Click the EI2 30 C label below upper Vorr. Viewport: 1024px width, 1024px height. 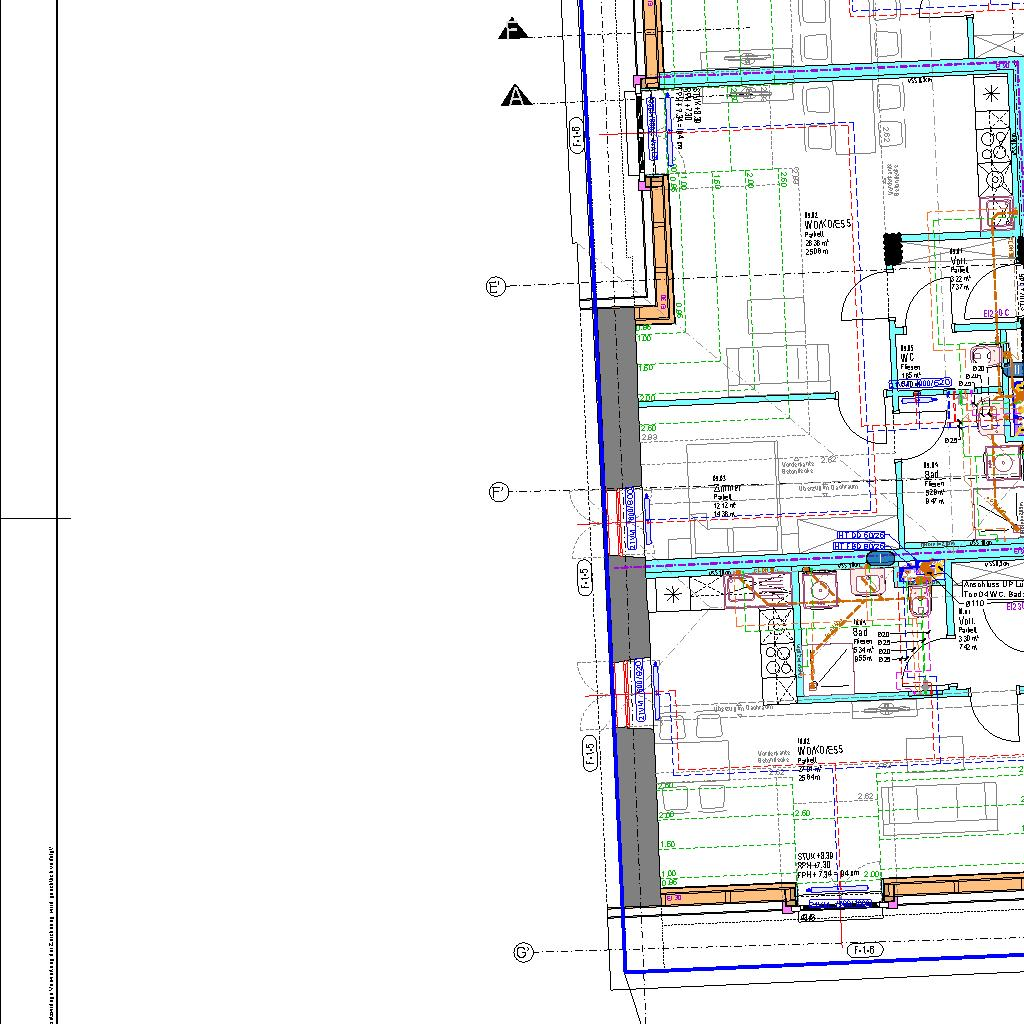coord(997,314)
